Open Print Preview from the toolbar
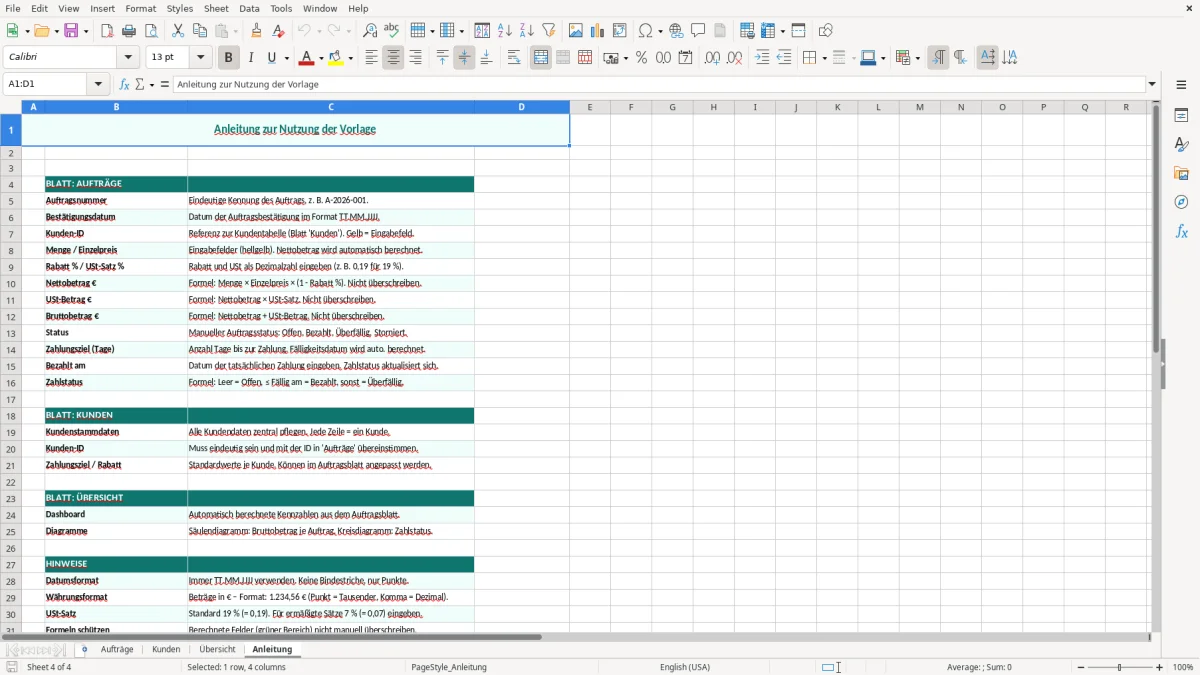The height and width of the screenshot is (675, 1200). tap(151, 31)
